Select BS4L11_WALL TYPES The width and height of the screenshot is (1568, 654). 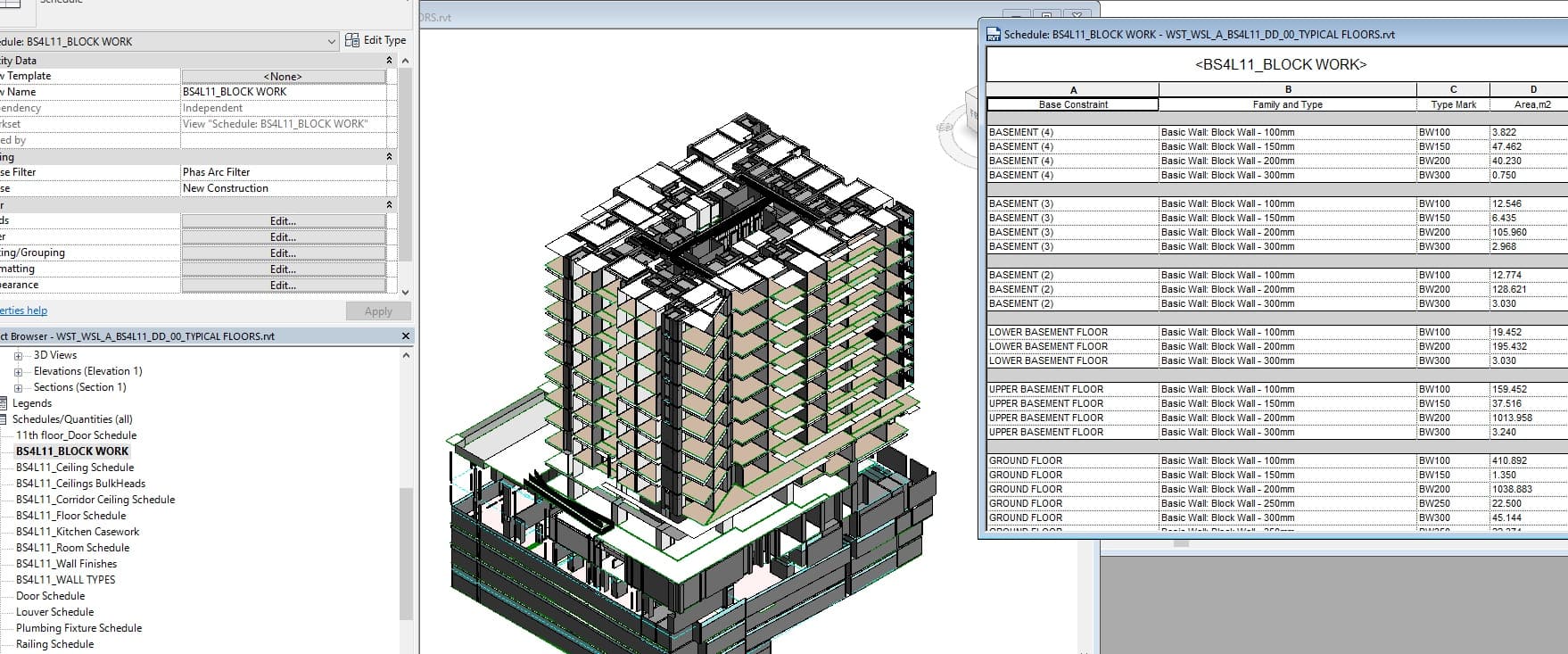[65, 580]
